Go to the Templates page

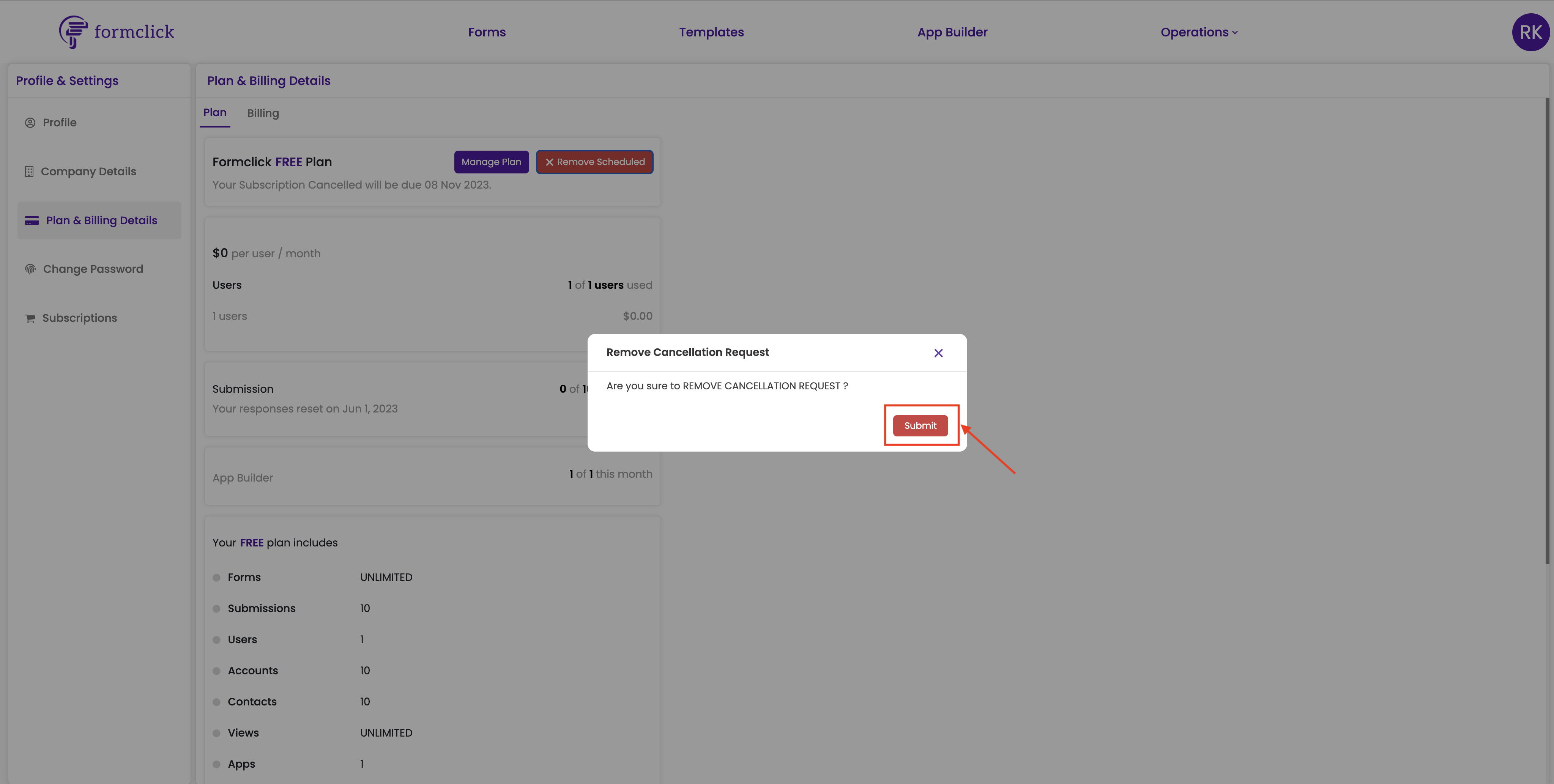tap(711, 32)
